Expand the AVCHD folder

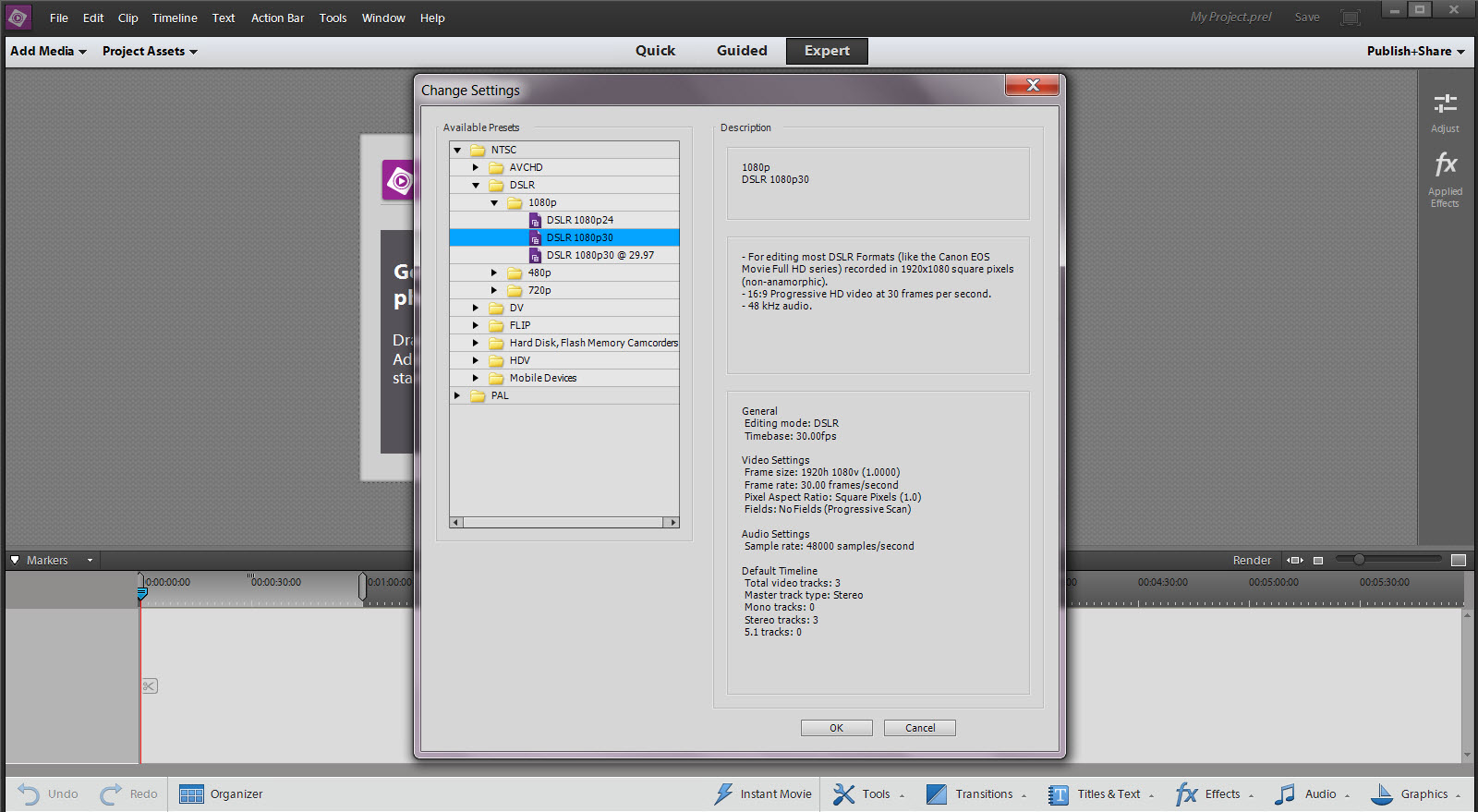click(x=476, y=167)
